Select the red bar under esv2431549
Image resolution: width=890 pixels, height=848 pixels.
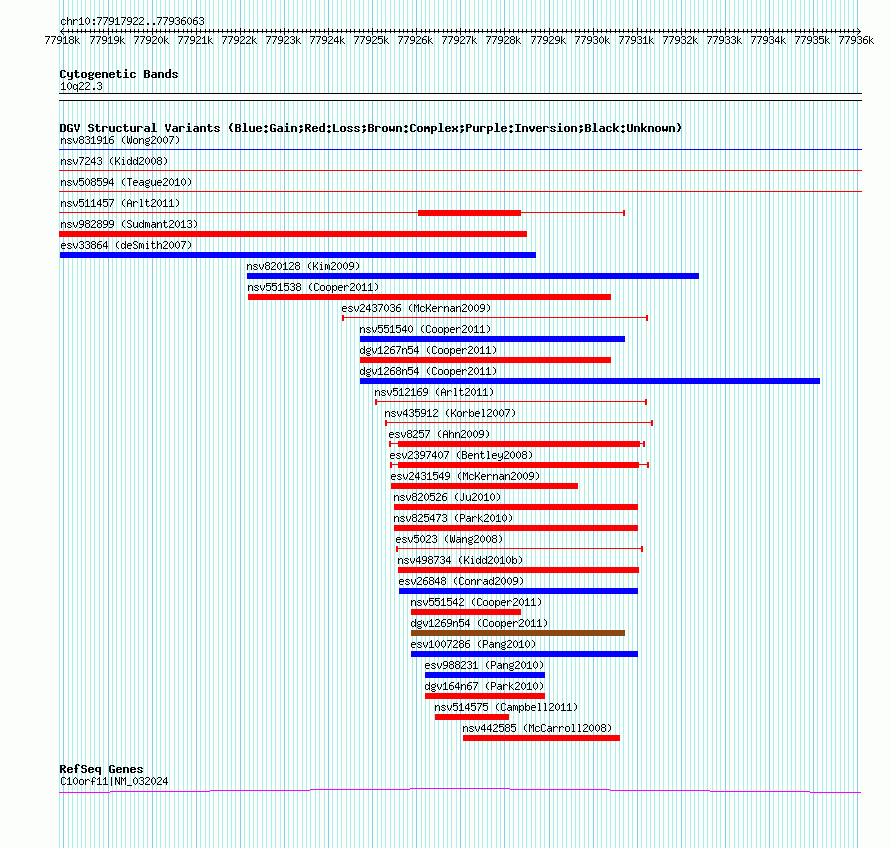[484, 486]
